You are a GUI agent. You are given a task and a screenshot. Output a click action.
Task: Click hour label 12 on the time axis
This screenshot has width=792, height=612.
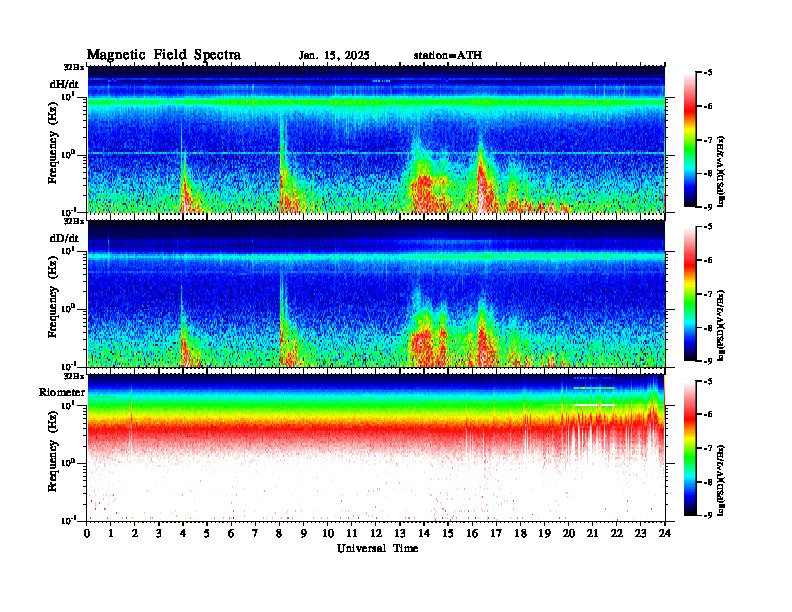(x=376, y=533)
